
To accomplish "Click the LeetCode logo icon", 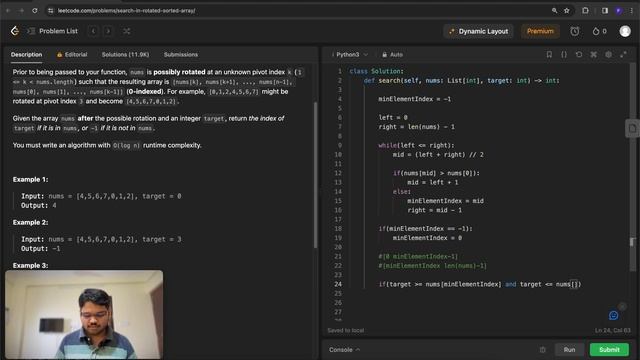I will tap(15, 31).
